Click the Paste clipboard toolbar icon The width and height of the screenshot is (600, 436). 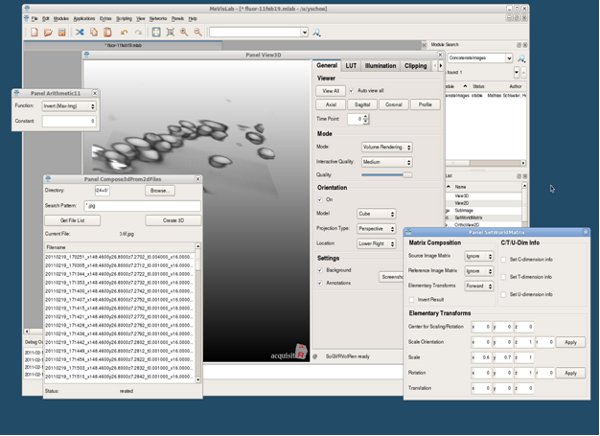pyautogui.click(x=107, y=32)
